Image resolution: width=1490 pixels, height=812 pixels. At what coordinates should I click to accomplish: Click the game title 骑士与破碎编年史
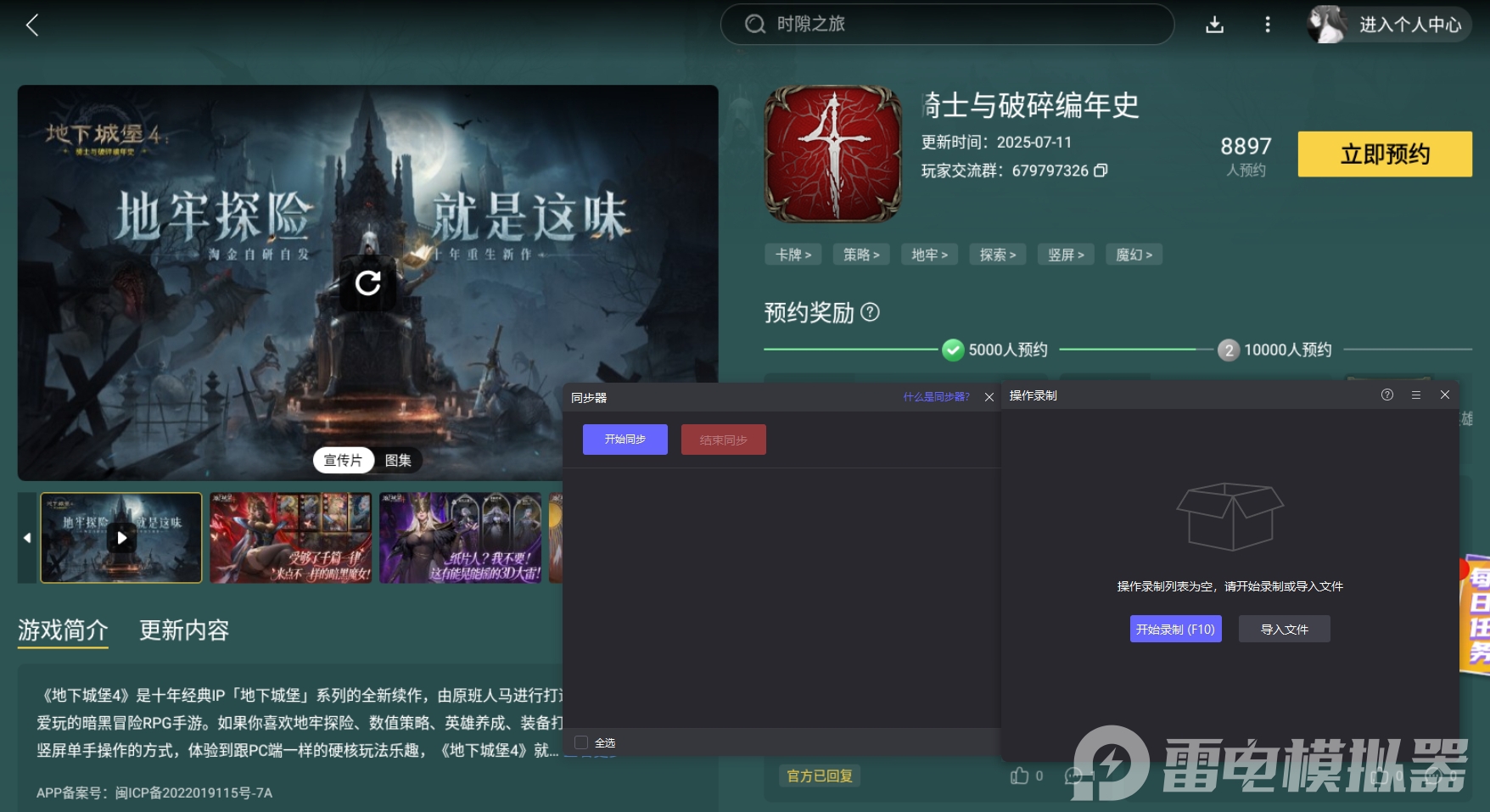point(1030,105)
